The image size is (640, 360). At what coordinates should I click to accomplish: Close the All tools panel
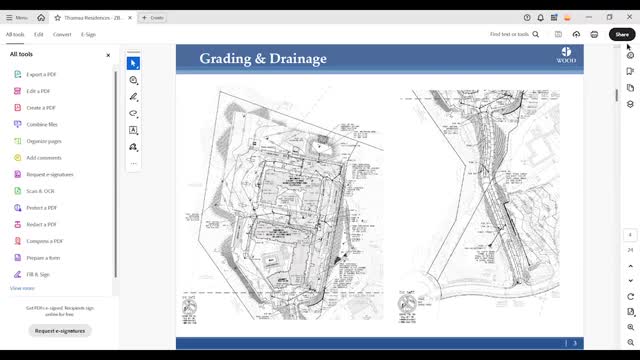(x=108, y=55)
